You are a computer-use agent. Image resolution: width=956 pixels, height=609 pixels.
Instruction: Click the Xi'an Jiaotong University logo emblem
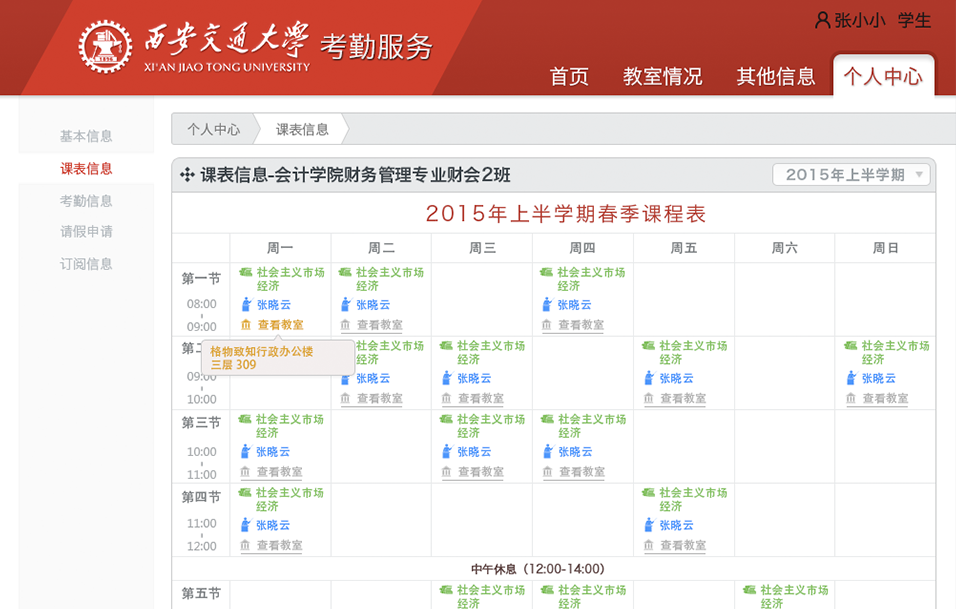tap(106, 47)
